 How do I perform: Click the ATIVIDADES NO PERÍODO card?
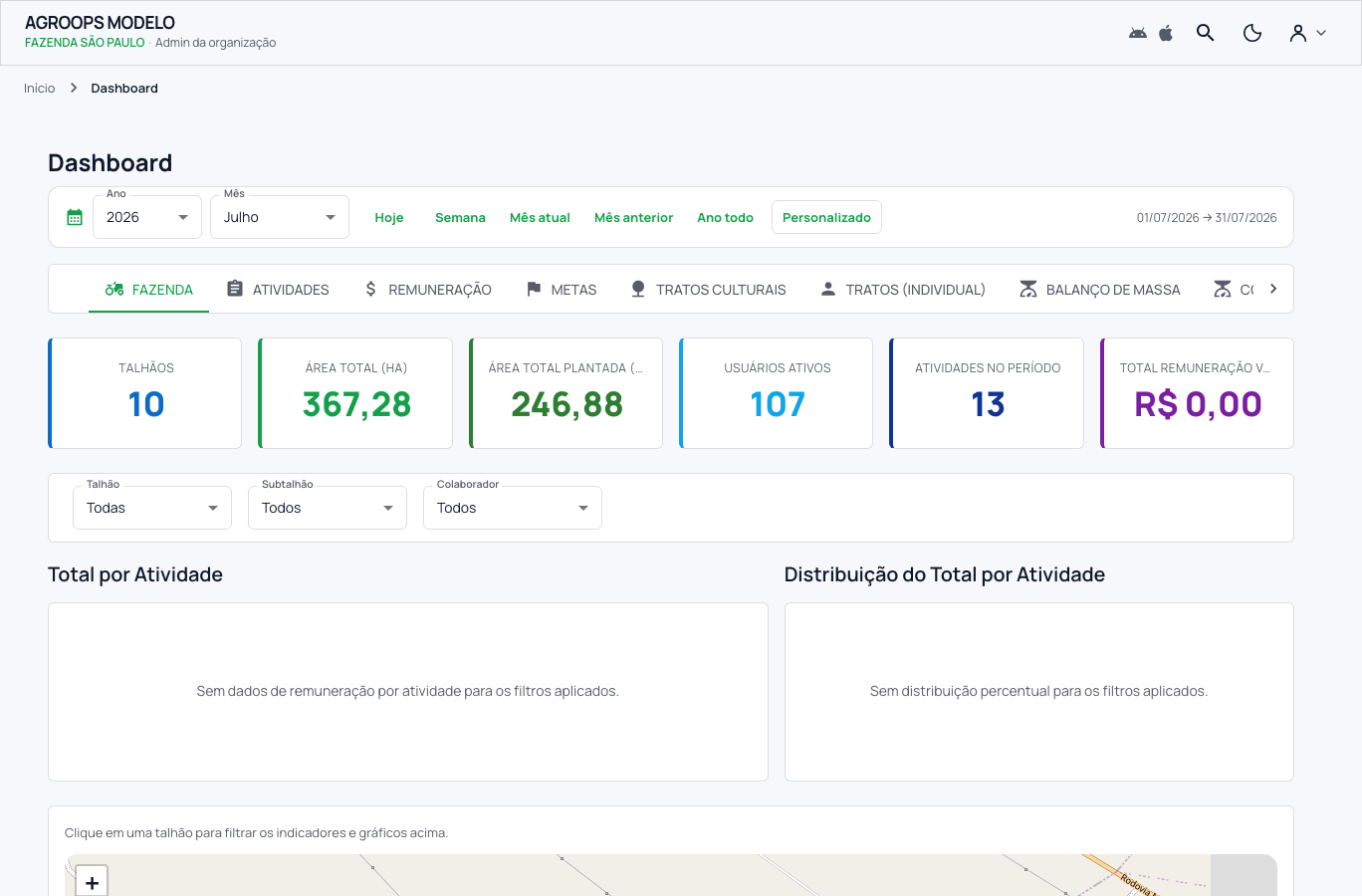[x=987, y=393]
